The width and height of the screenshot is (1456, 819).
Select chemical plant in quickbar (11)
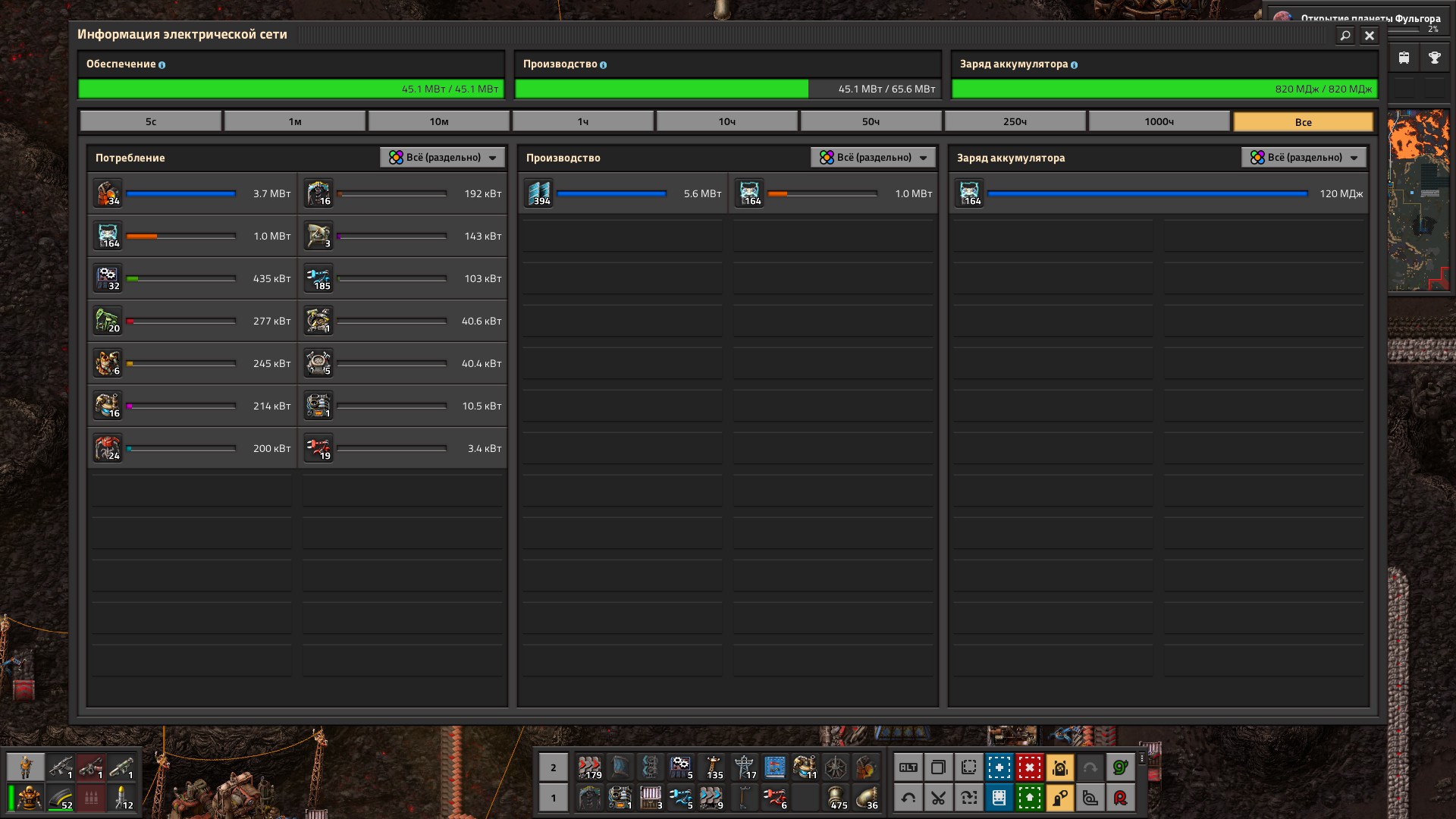pyautogui.click(x=805, y=767)
